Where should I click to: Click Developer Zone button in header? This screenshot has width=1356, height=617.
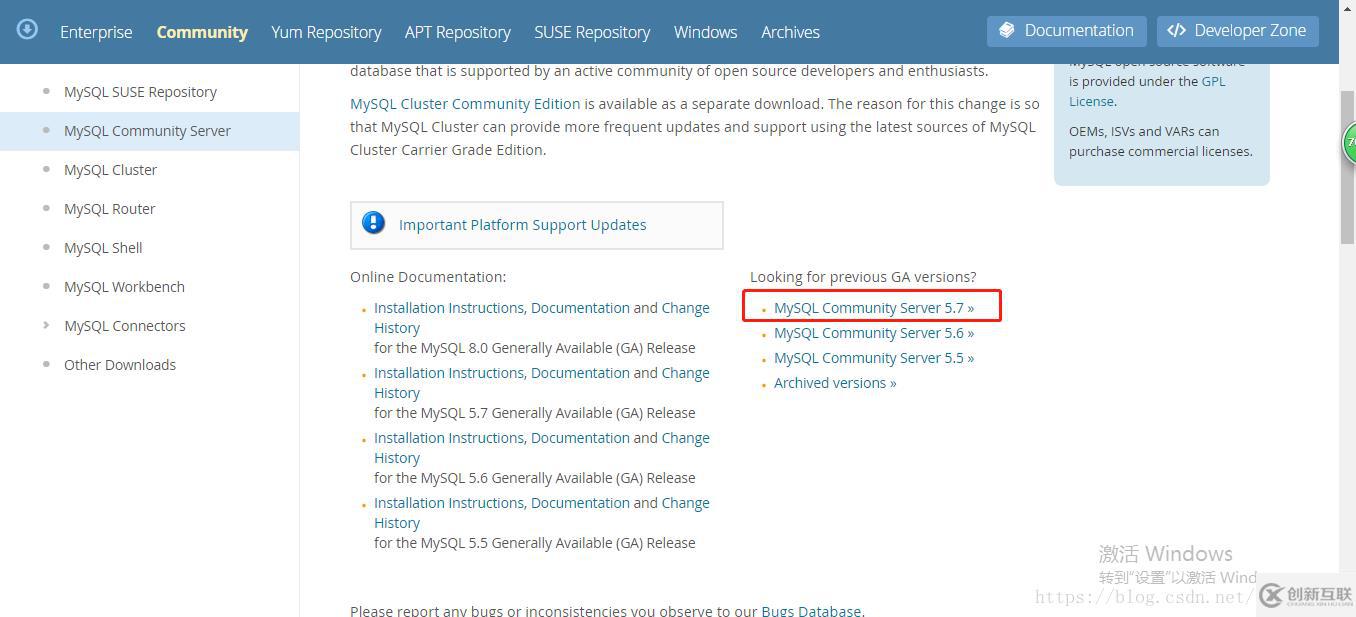point(1237,31)
